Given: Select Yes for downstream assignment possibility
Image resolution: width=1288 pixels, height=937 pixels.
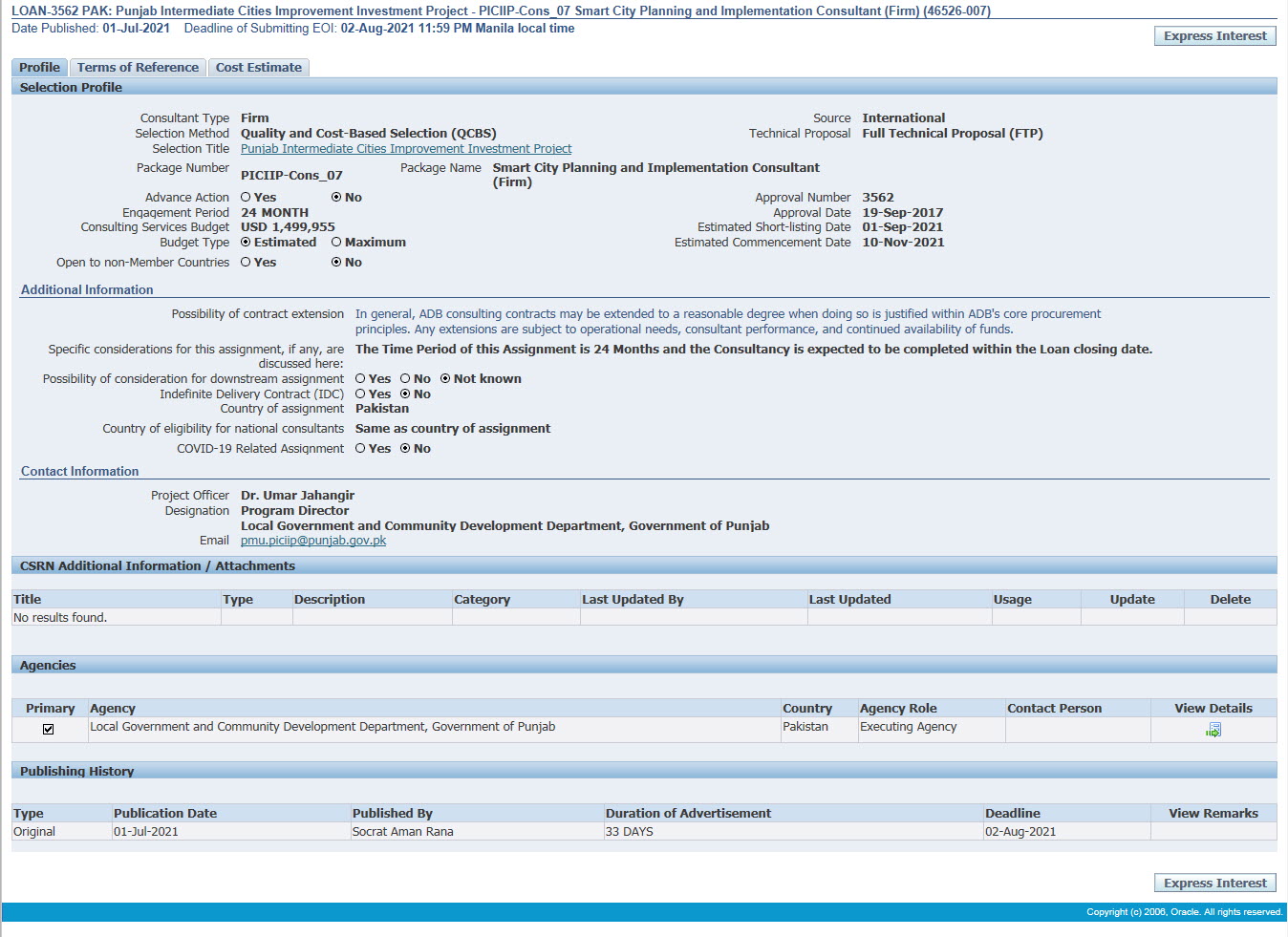Looking at the screenshot, I should [360, 378].
